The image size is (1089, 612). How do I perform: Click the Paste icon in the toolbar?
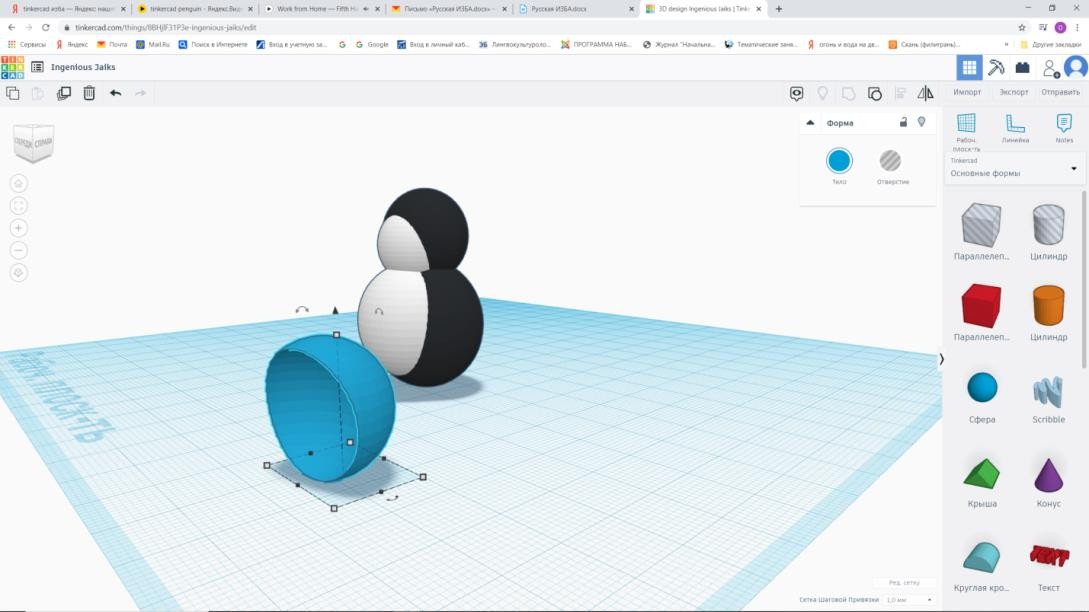[x=38, y=93]
